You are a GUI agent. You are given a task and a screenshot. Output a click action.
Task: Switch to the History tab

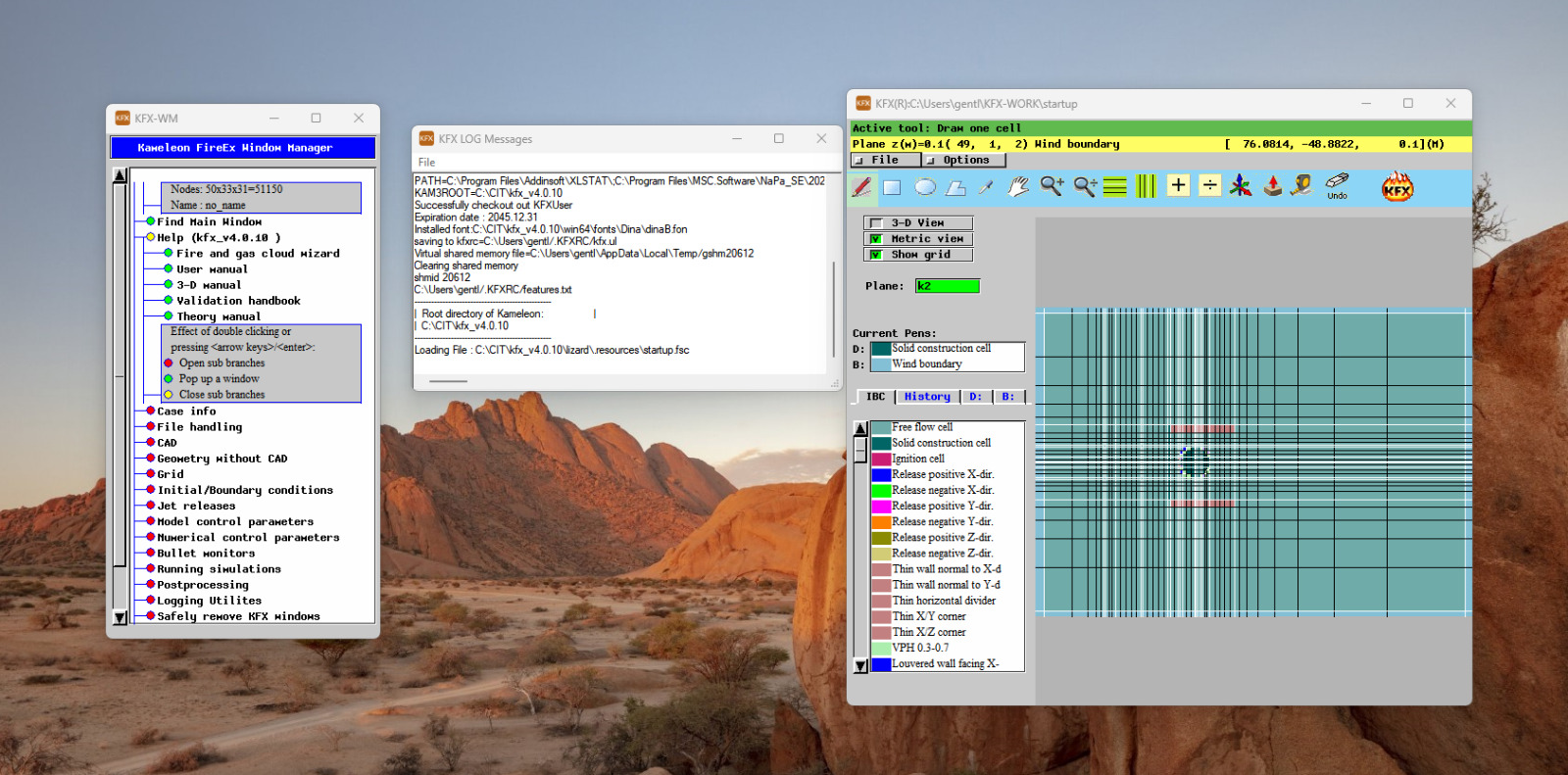pos(927,397)
